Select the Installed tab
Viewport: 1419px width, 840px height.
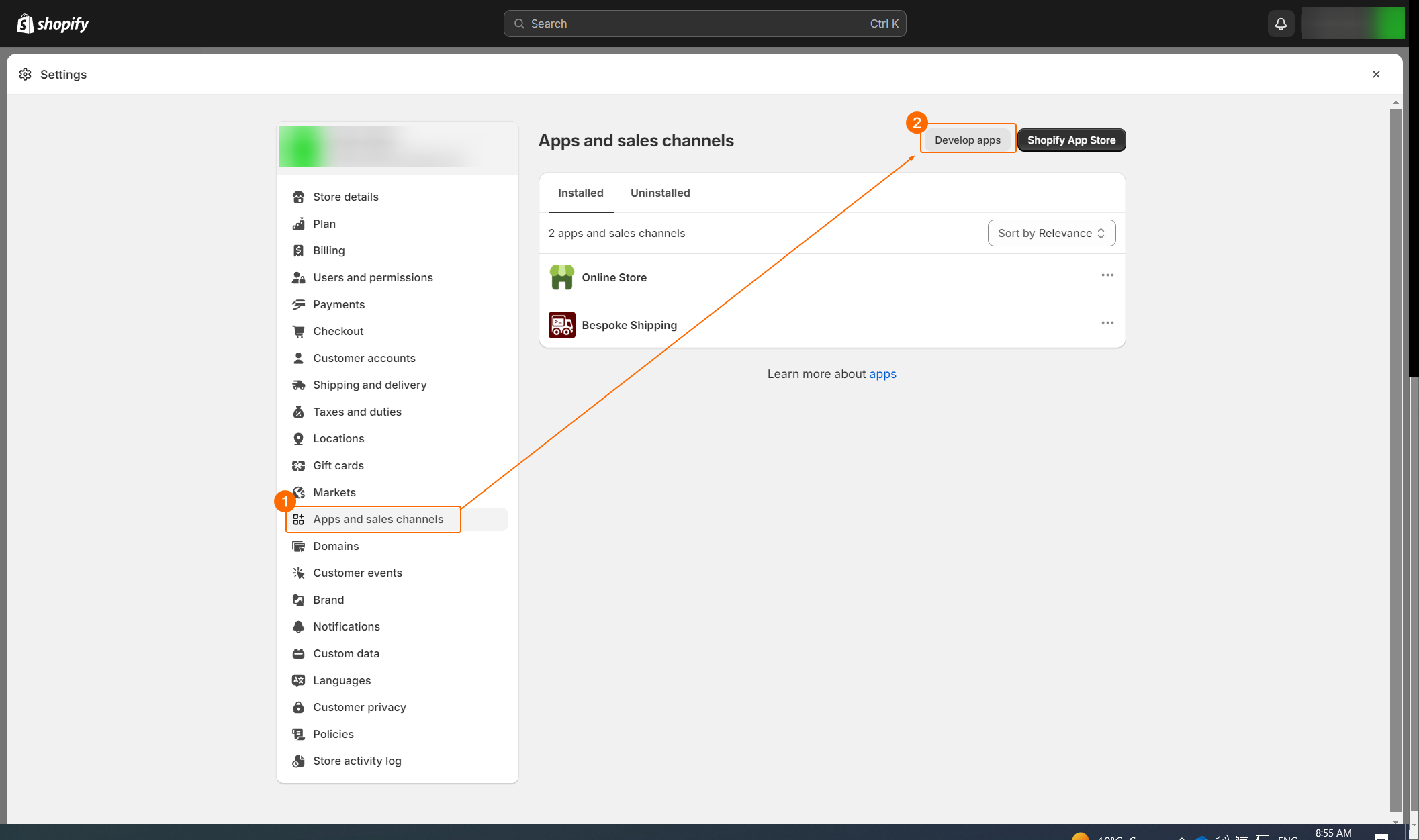pos(580,193)
